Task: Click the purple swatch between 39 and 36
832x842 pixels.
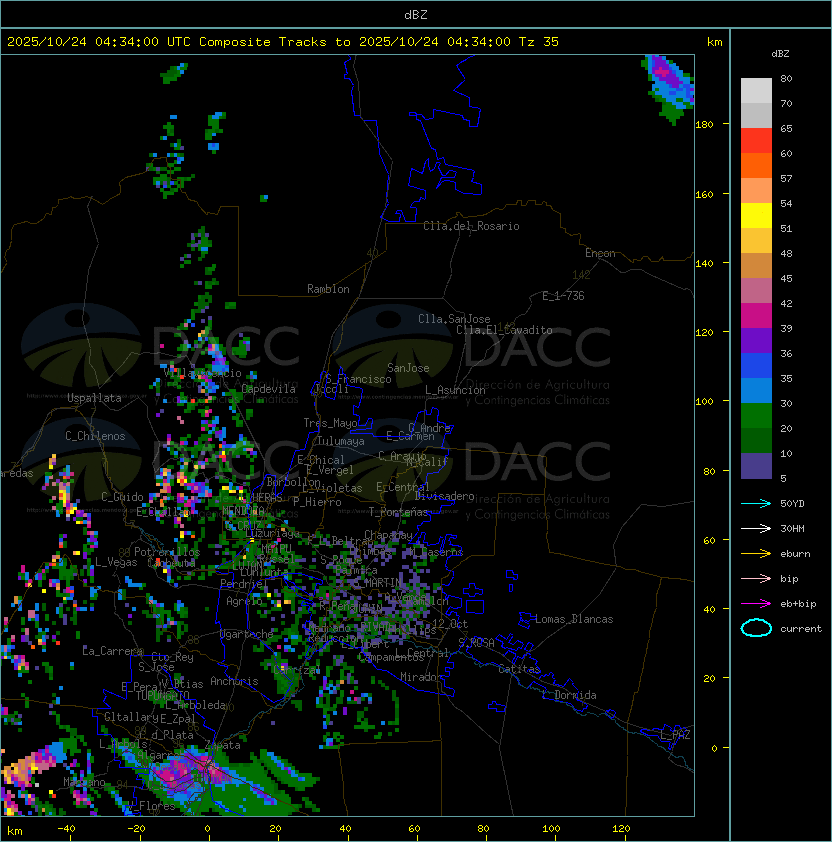Action: [756, 340]
